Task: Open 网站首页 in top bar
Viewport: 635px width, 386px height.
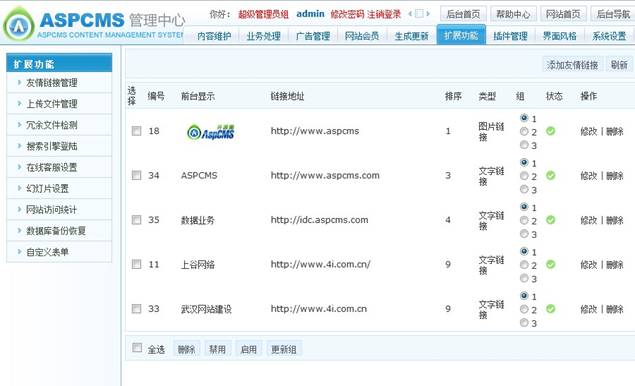Action: pyautogui.click(x=563, y=14)
